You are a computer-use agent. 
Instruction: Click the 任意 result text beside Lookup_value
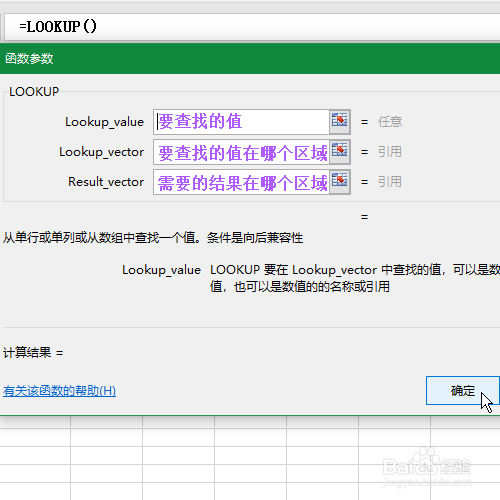click(x=390, y=122)
